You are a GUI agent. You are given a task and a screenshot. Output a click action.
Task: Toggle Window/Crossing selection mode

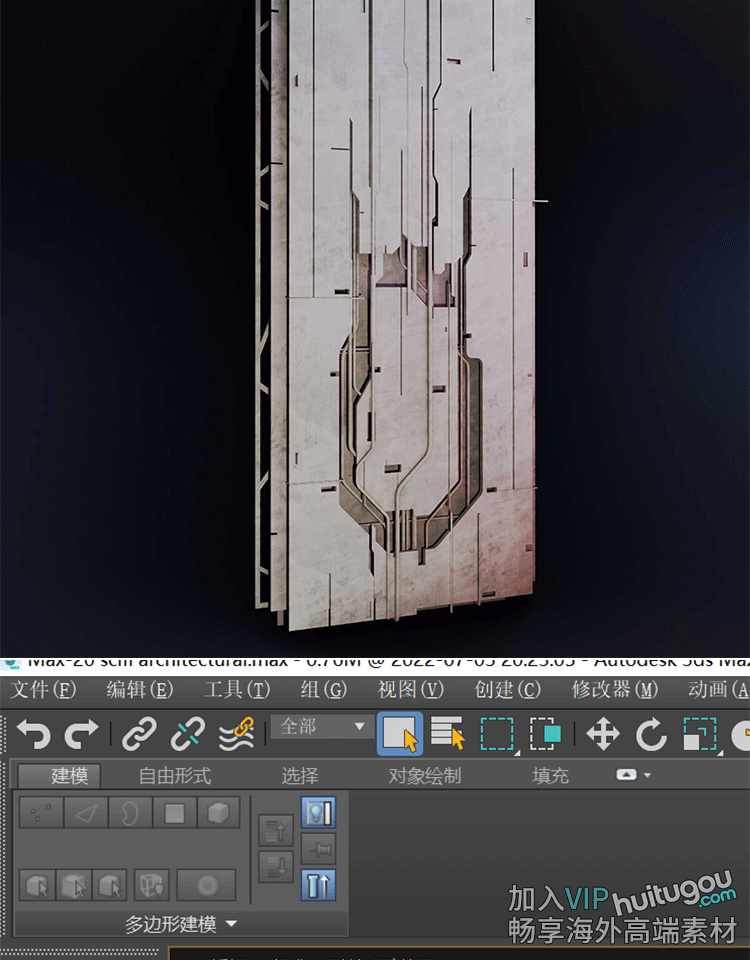(x=545, y=735)
